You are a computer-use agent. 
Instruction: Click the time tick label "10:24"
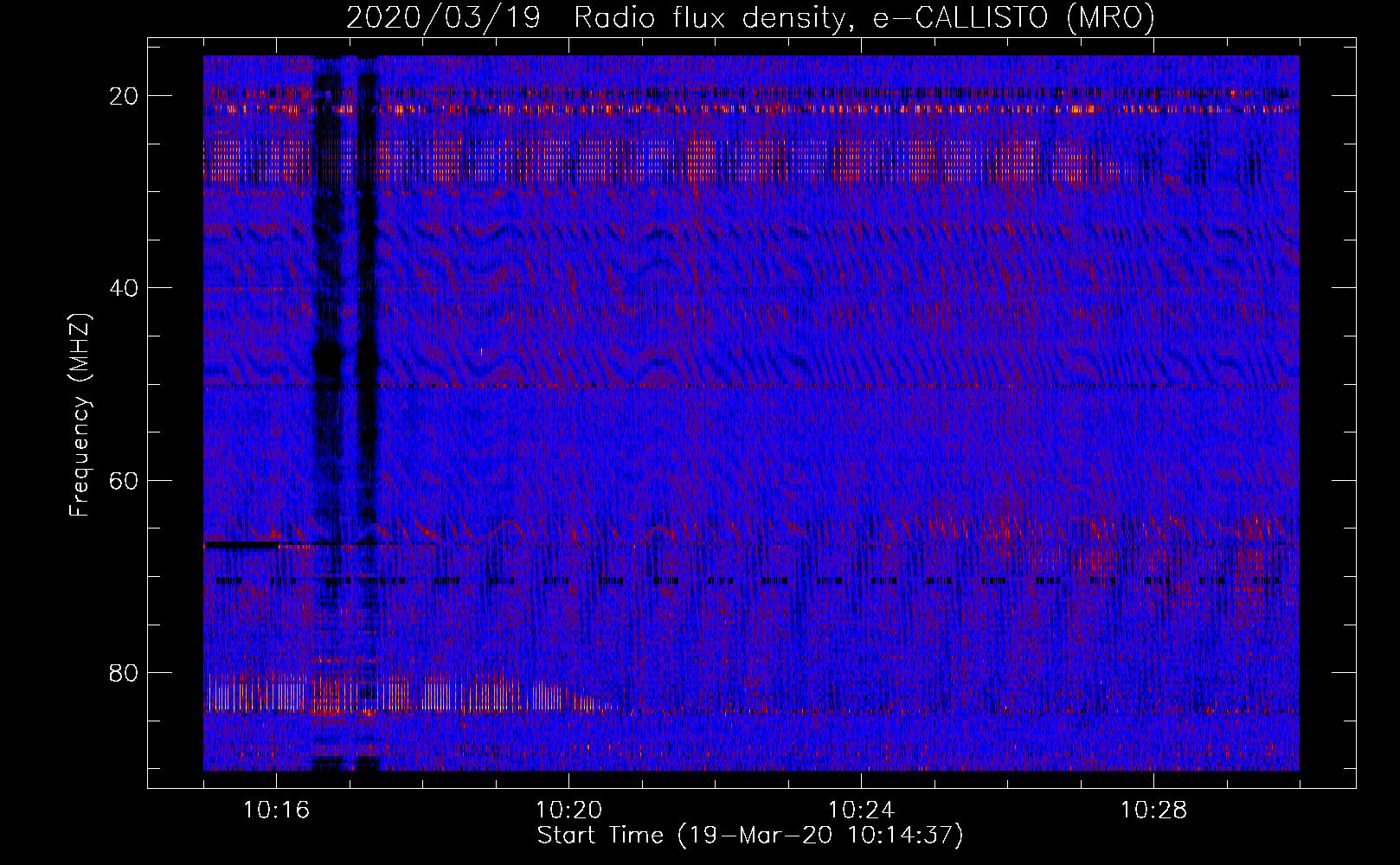click(861, 811)
